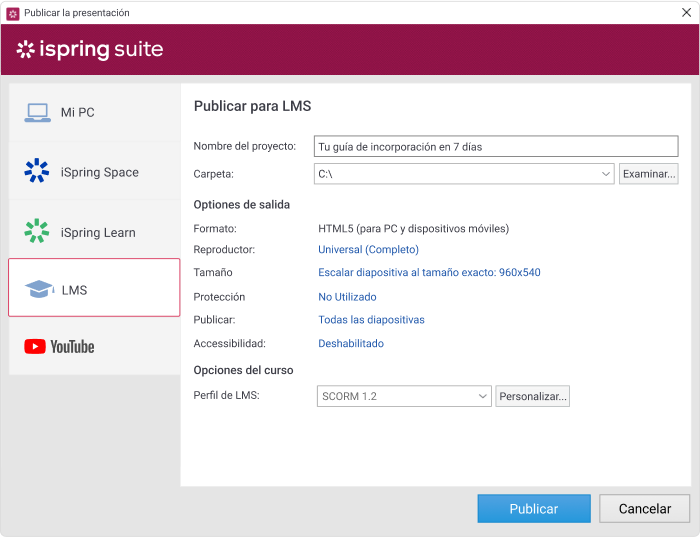Open the Todas las diapositivas link
Image resolution: width=700 pixels, height=537 pixels.
[x=371, y=320]
